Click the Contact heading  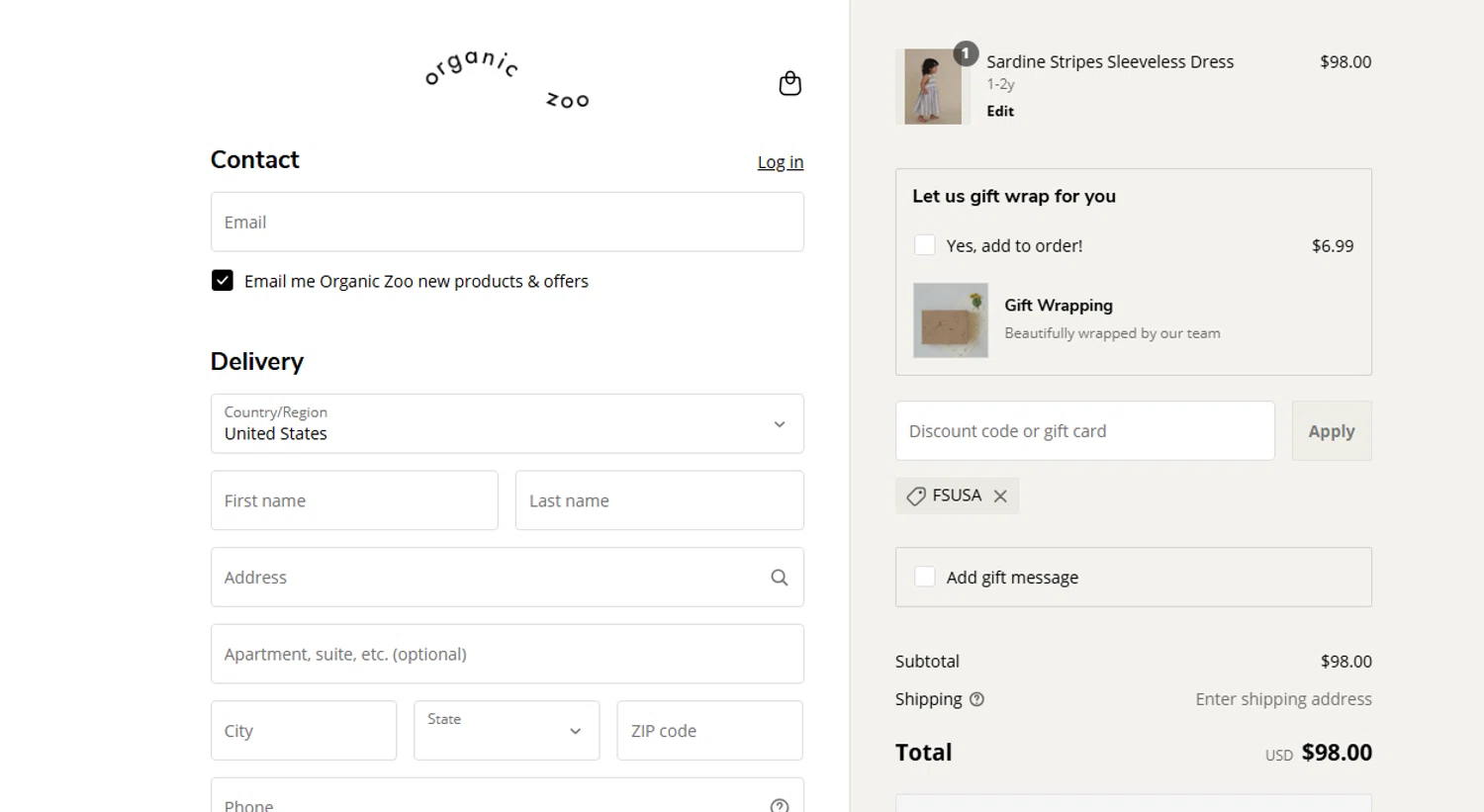click(255, 159)
